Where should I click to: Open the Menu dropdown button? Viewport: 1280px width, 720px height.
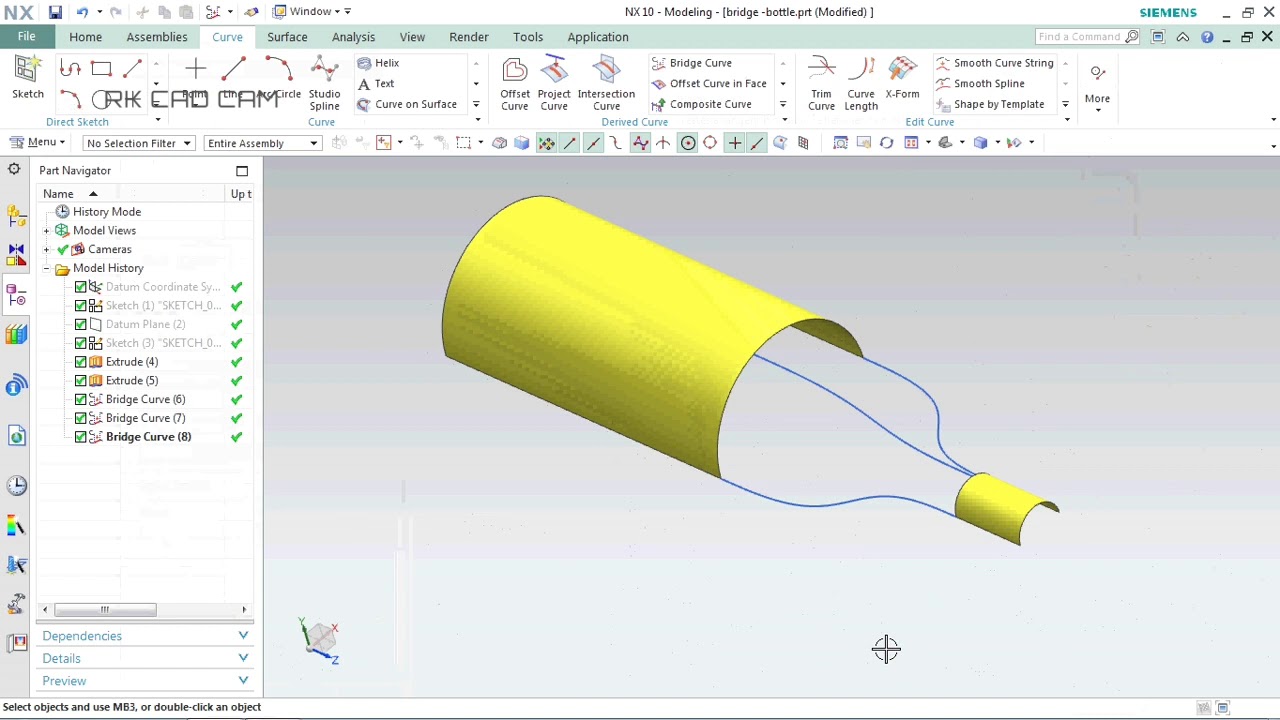pyautogui.click(x=38, y=142)
